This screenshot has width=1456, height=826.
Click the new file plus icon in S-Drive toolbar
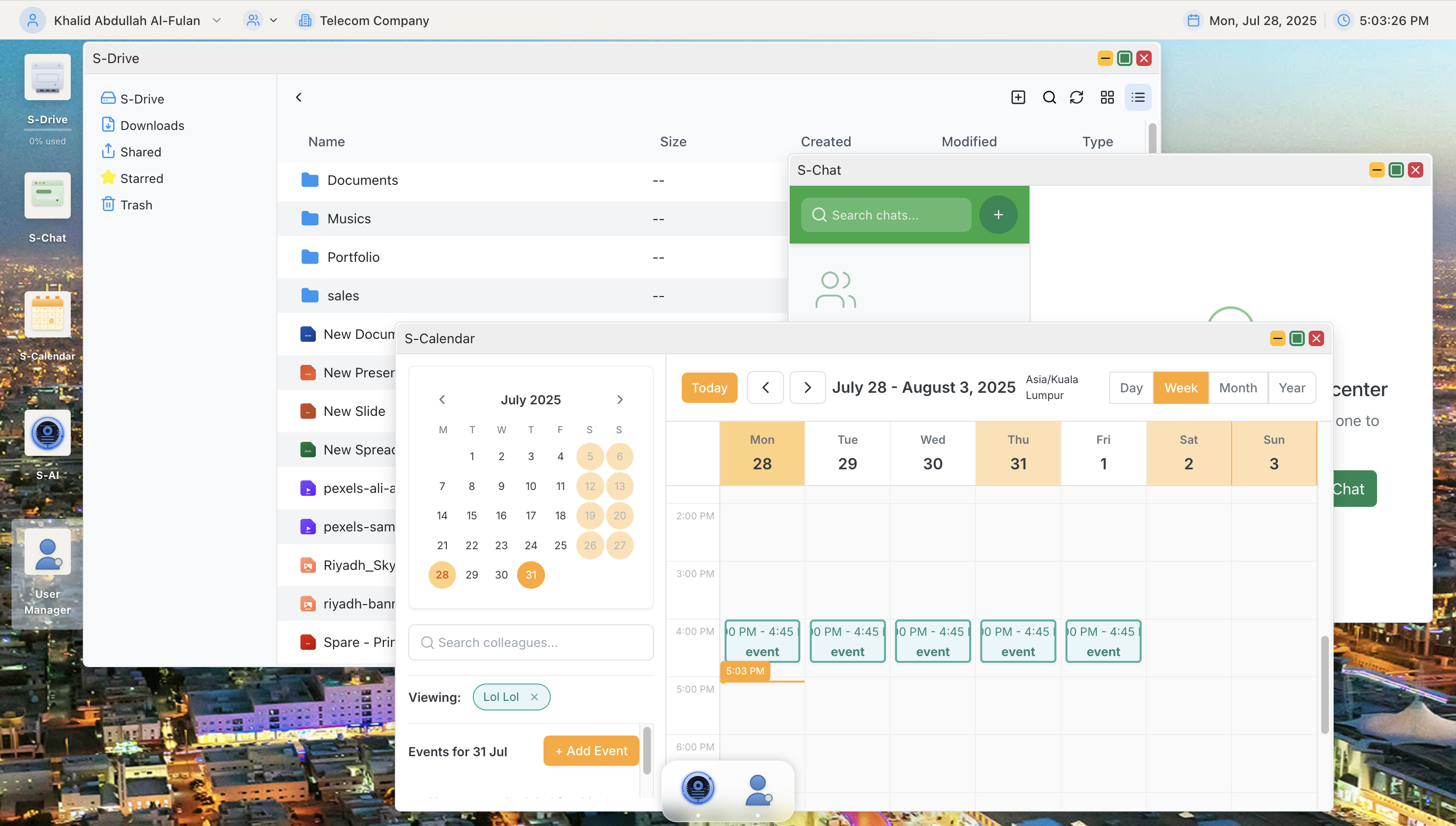1018,97
